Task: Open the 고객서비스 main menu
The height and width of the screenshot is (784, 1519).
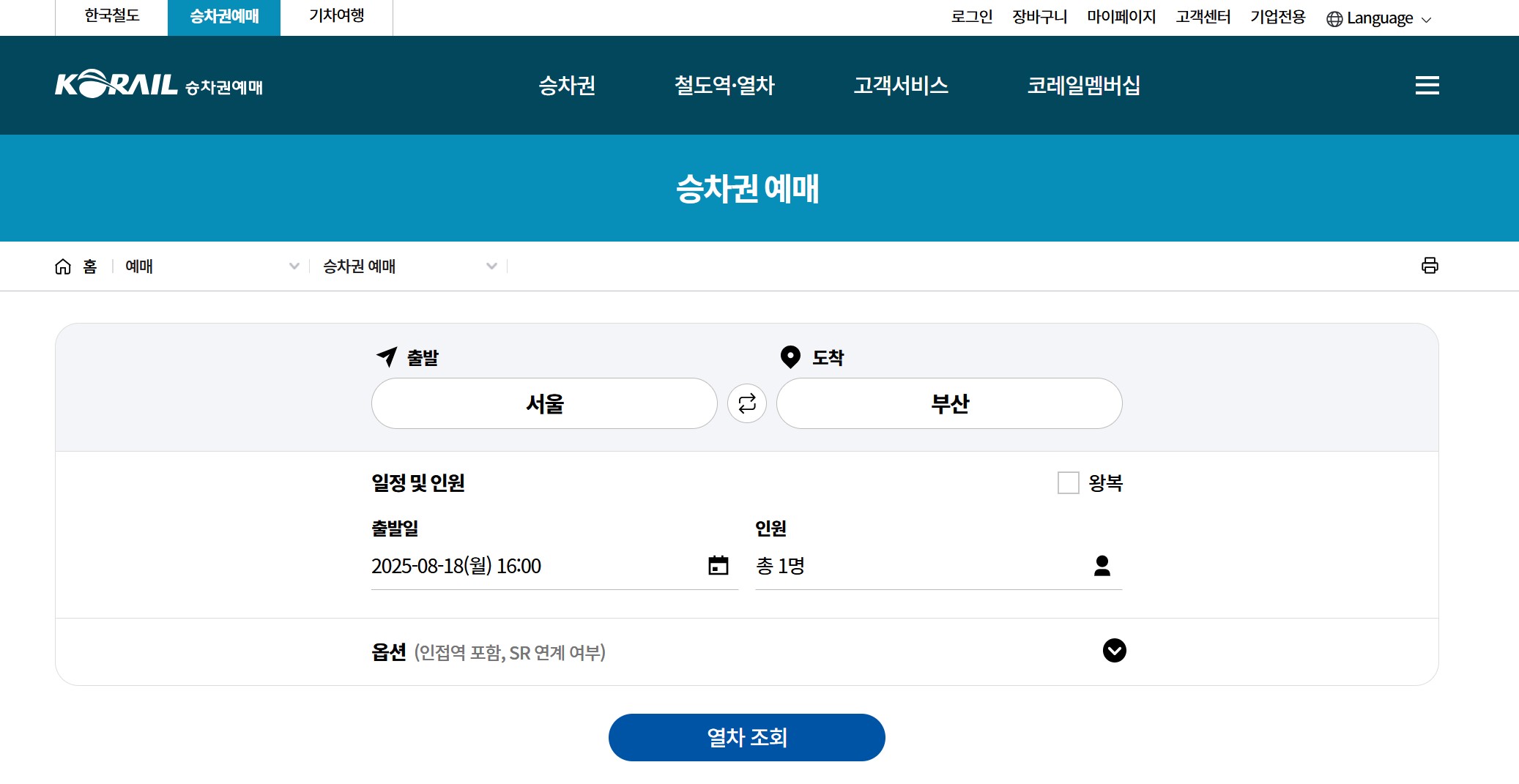Action: (901, 86)
